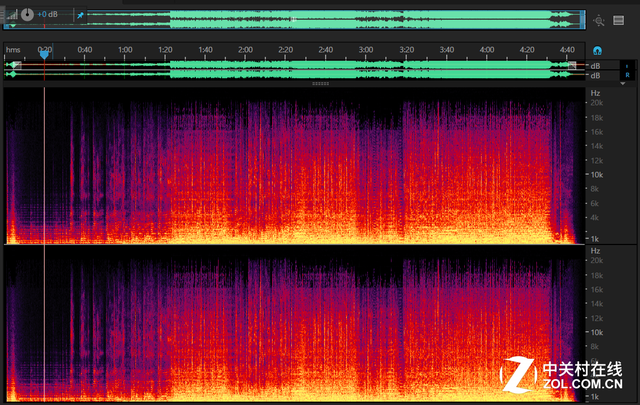Image resolution: width=640 pixels, height=405 pixels.
Task: Click the zoom navigator magnifier icon
Action: (x=599, y=19)
